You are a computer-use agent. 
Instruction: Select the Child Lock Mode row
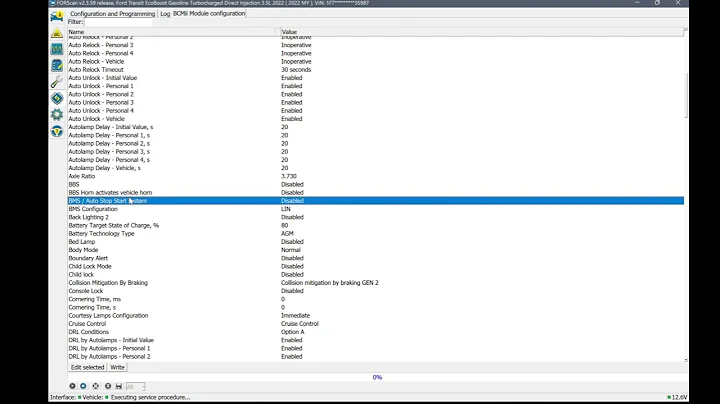coord(376,266)
